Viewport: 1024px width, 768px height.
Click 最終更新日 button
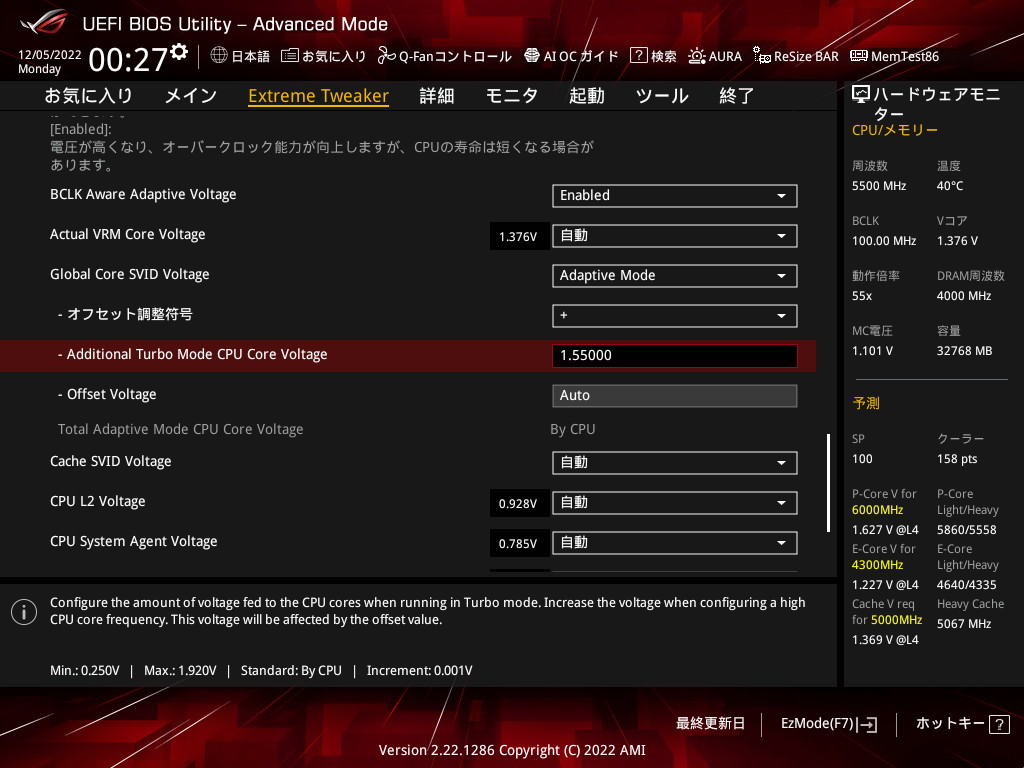pyautogui.click(x=710, y=724)
